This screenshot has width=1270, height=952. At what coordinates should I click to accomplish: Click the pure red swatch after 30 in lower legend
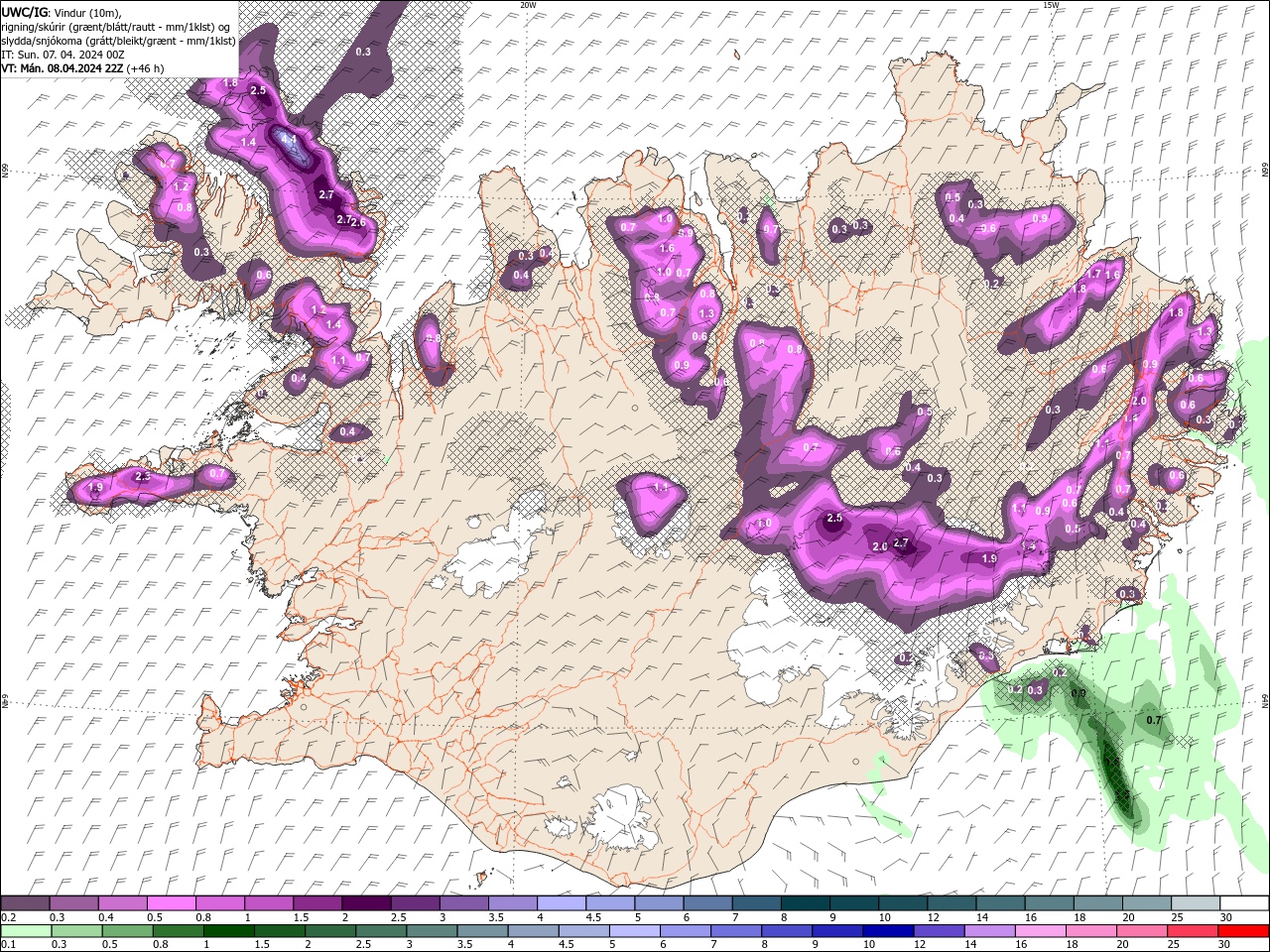[x=1244, y=931]
